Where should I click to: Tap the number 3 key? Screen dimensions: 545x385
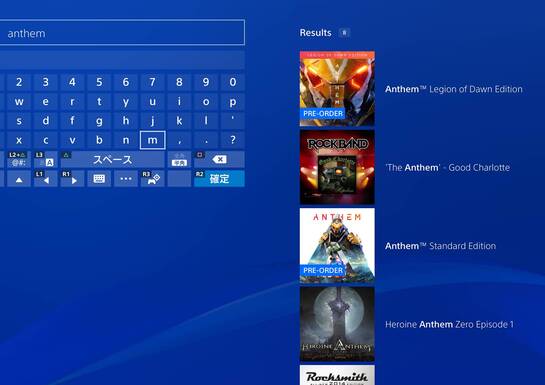(x=46, y=82)
